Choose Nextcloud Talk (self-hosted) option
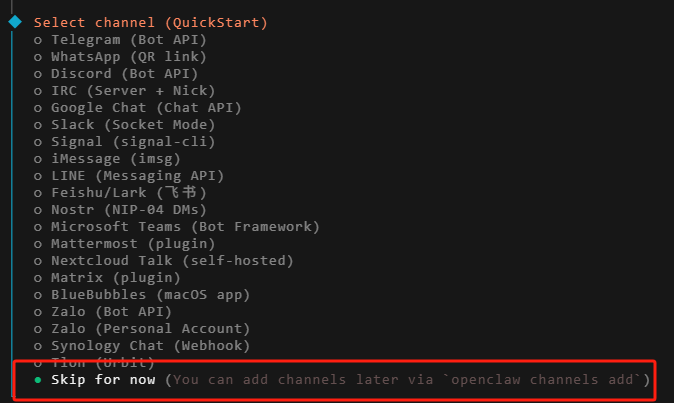The width and height of the screenshot is (674, 403). click(x=172, y=260)
